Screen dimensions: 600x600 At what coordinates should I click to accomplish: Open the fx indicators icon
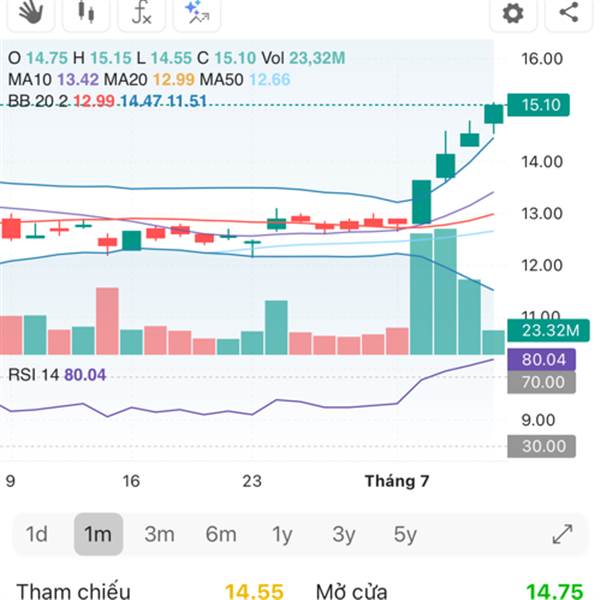[142, 12]
